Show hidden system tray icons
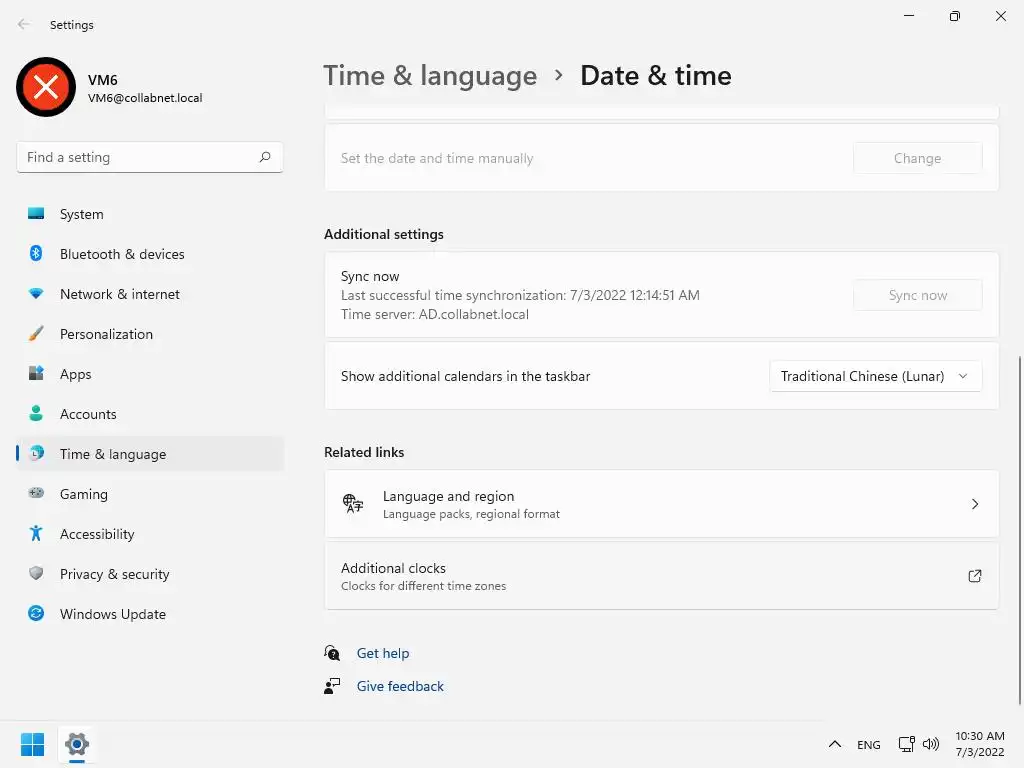Viewport: 1024px width, 768px height. 834,744
